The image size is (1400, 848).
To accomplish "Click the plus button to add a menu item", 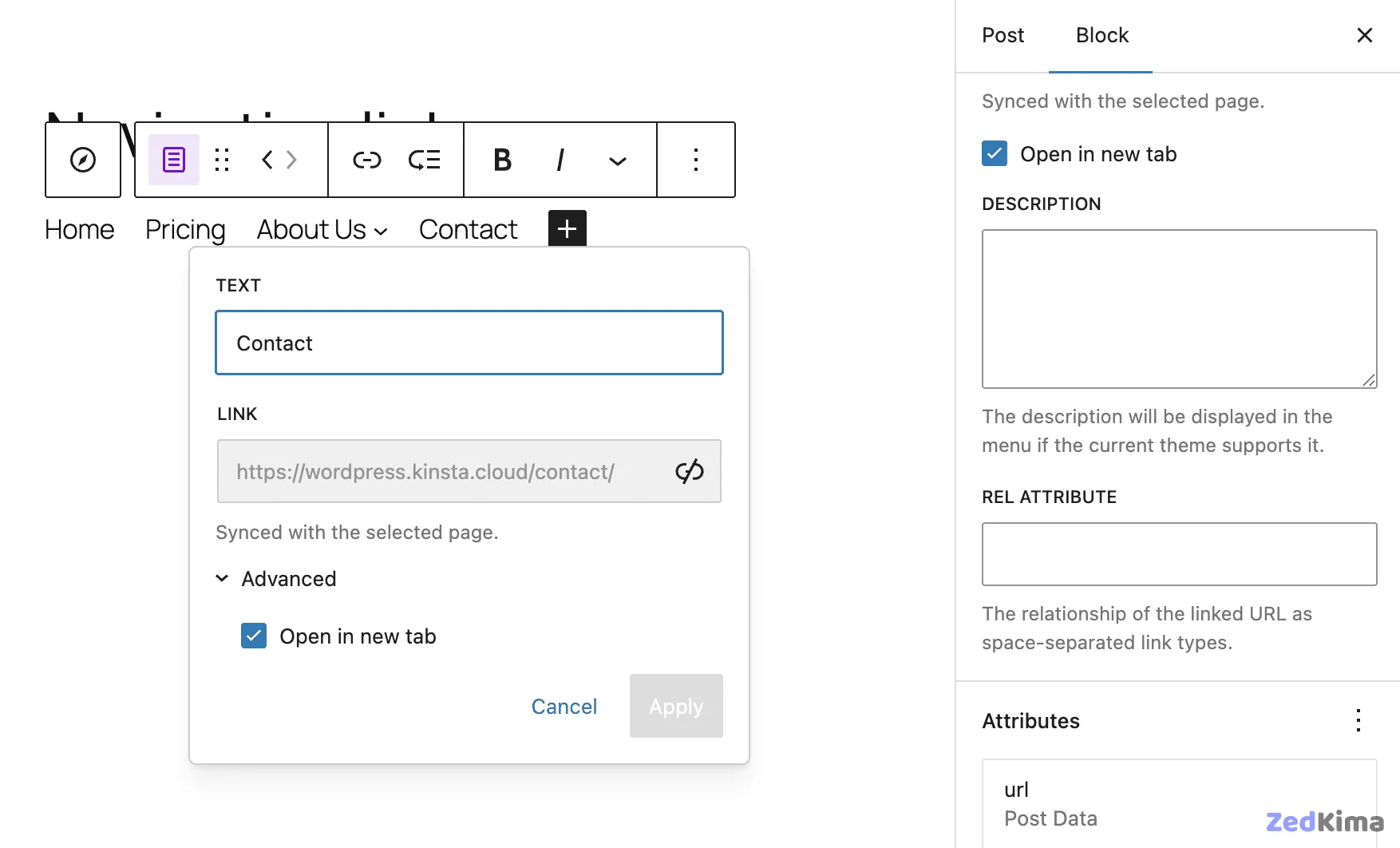I will click(x=567, y=229).
